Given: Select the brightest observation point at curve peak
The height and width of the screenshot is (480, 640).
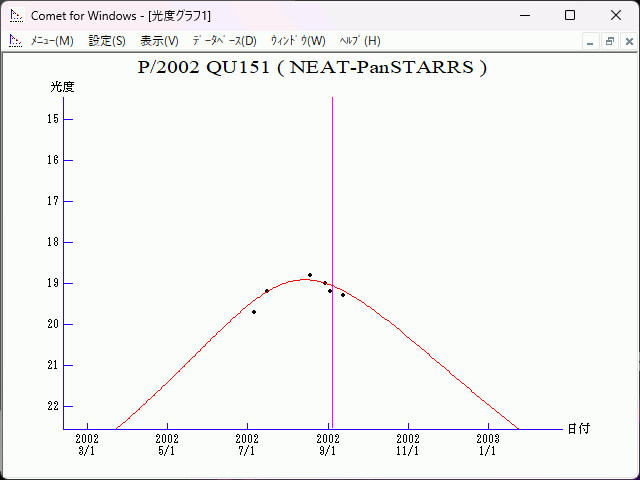Looking at the screenshot, I should coord(310,275).
